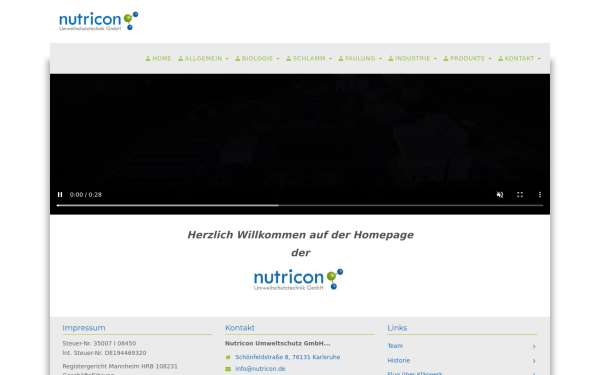
Task: Open the Historie link
Action: [x=399, y=360]
